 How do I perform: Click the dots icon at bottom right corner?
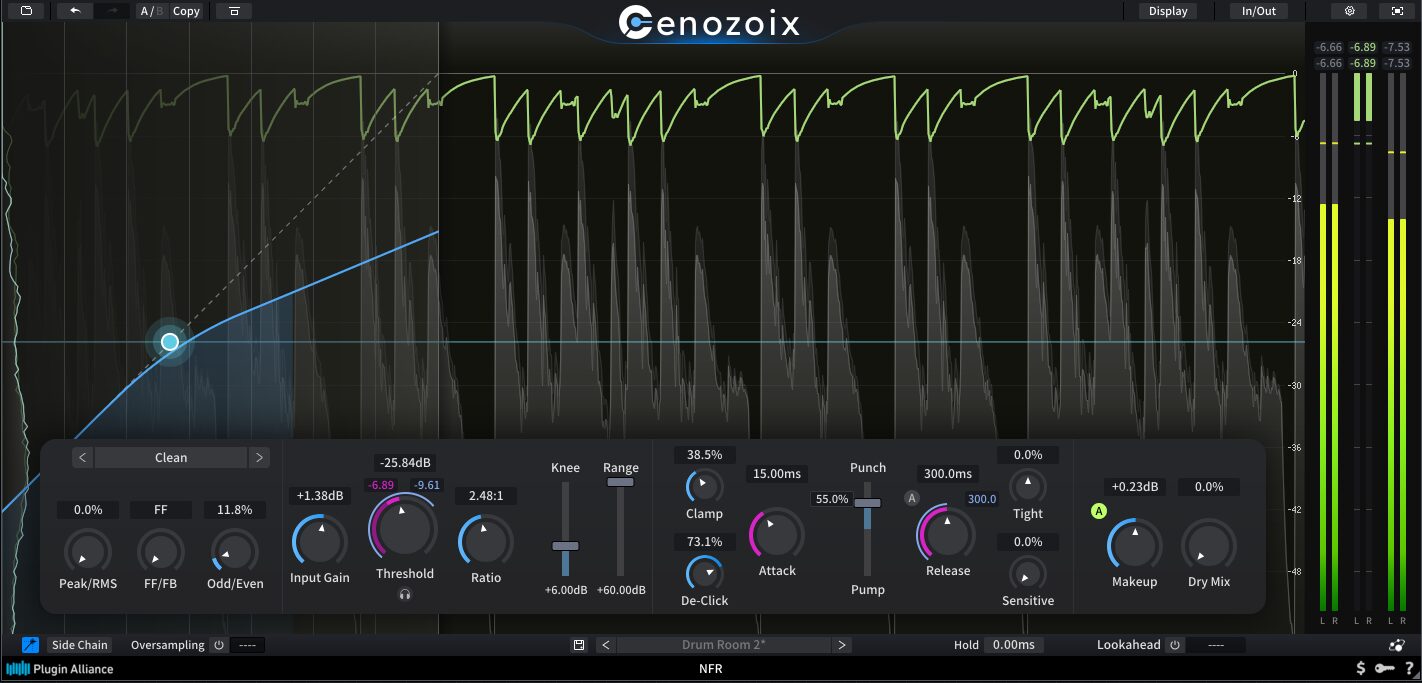click(1397, 645)
